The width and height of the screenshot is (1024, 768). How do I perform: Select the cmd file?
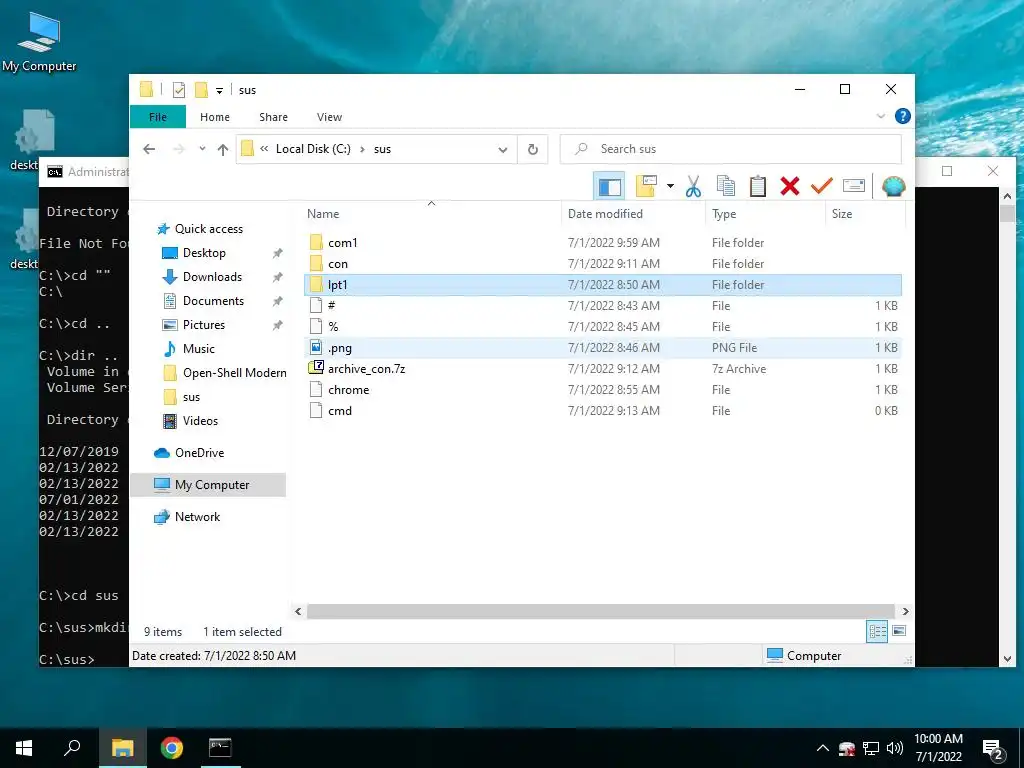click(x=603, y=411)
